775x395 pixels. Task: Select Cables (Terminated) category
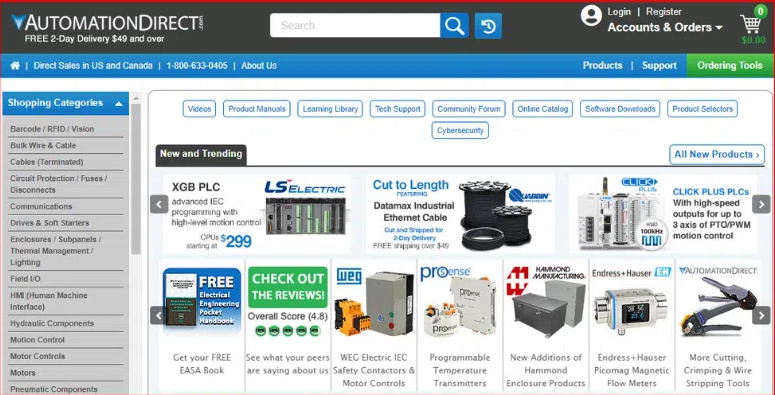tap(46, 162)
